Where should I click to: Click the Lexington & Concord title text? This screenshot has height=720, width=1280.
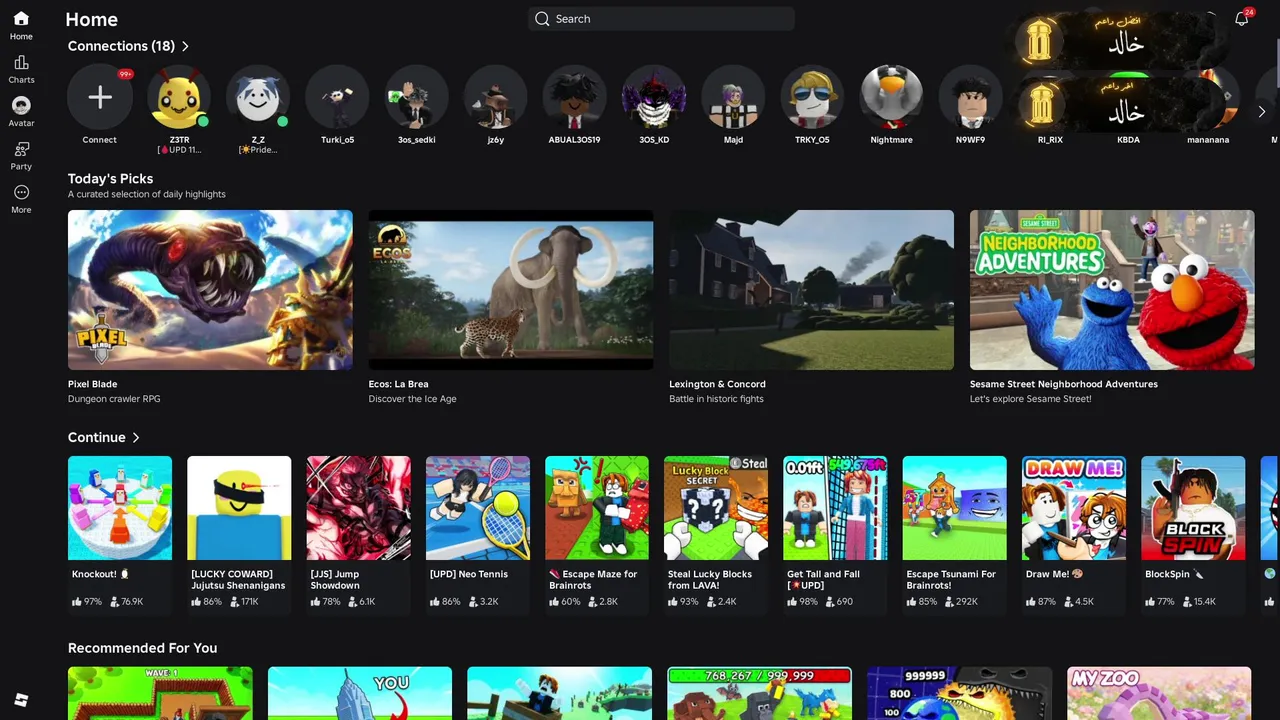(717, 384)
